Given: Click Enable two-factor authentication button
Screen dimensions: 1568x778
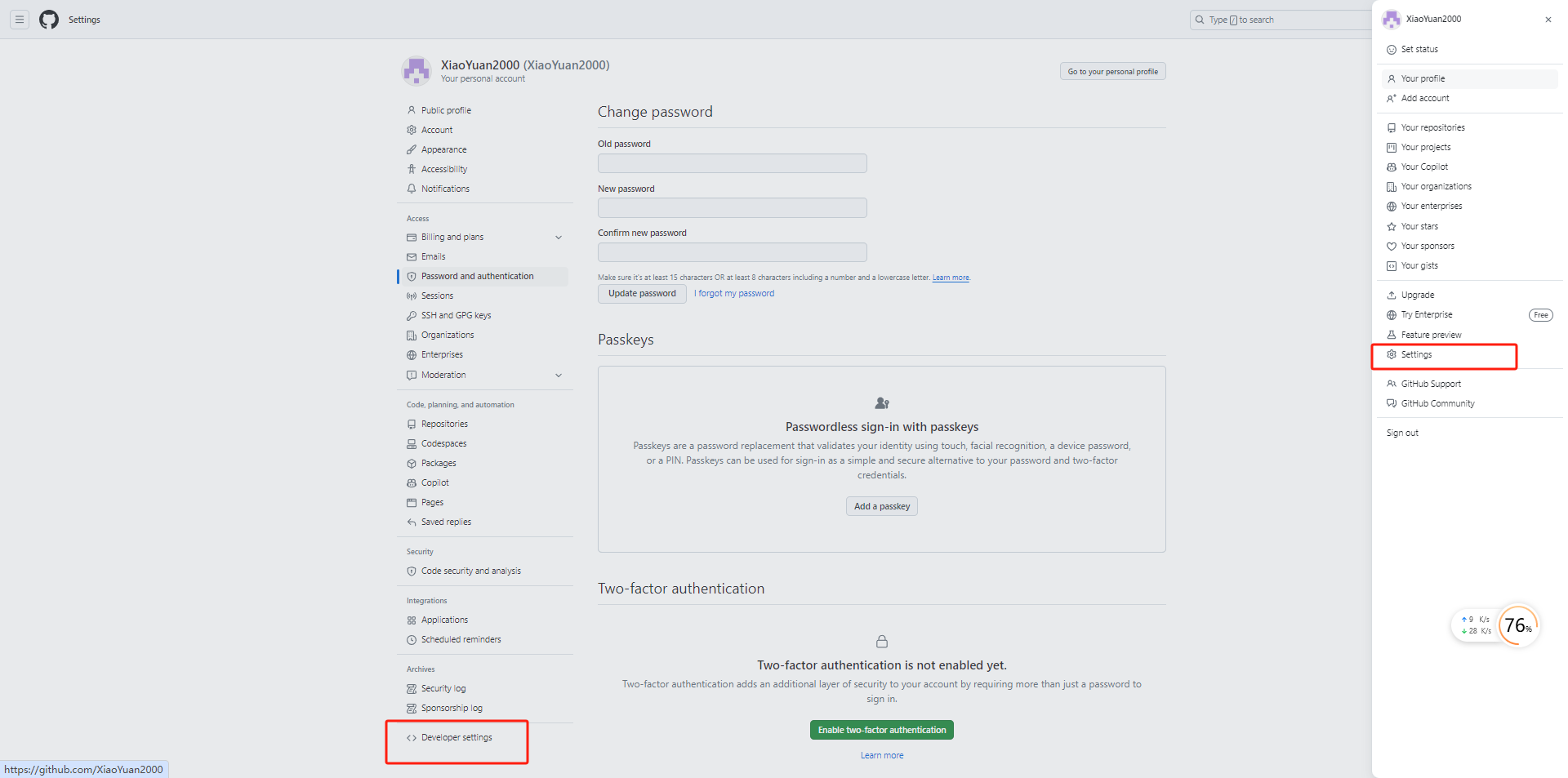Looking at the screenshot, I should [x=881, y=730].
